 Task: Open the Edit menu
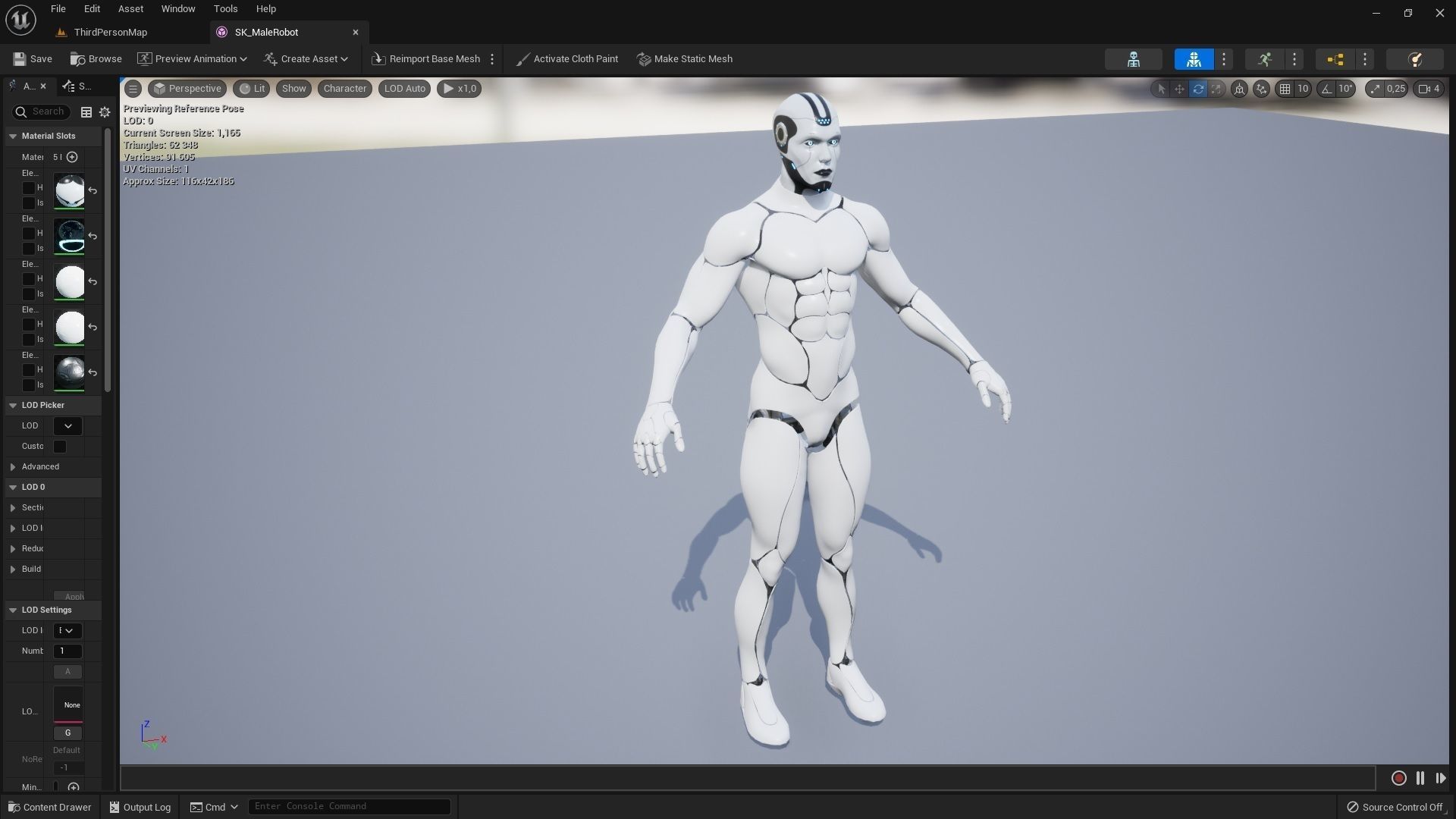pyautogui.click(x=92, y=9)
